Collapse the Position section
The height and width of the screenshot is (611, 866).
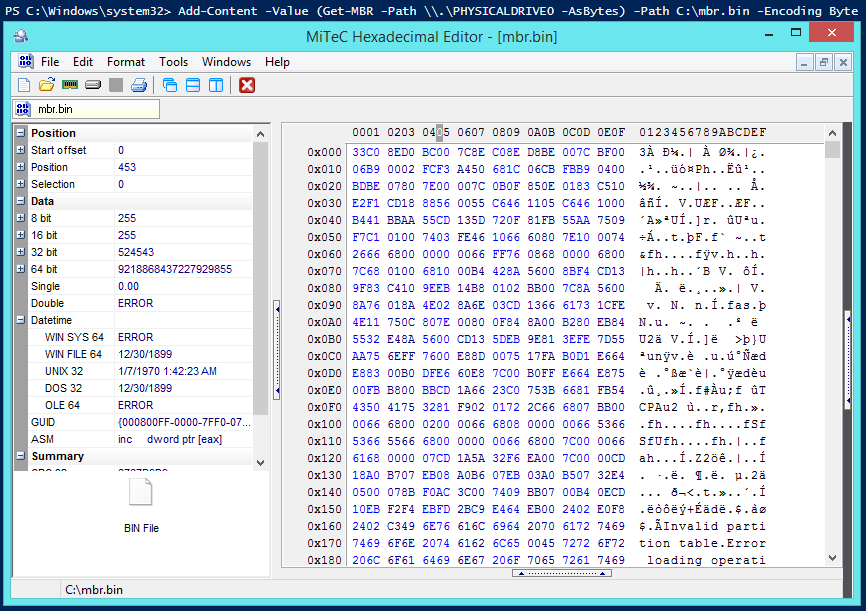coord(20,133)
